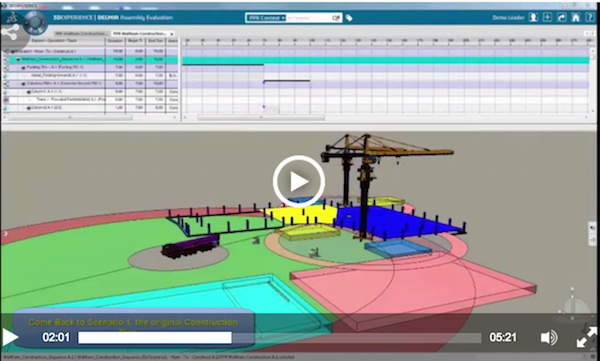600x361 pixels.
Task: Click the row icon beside Scenario1 row
Action: (6, 51)
